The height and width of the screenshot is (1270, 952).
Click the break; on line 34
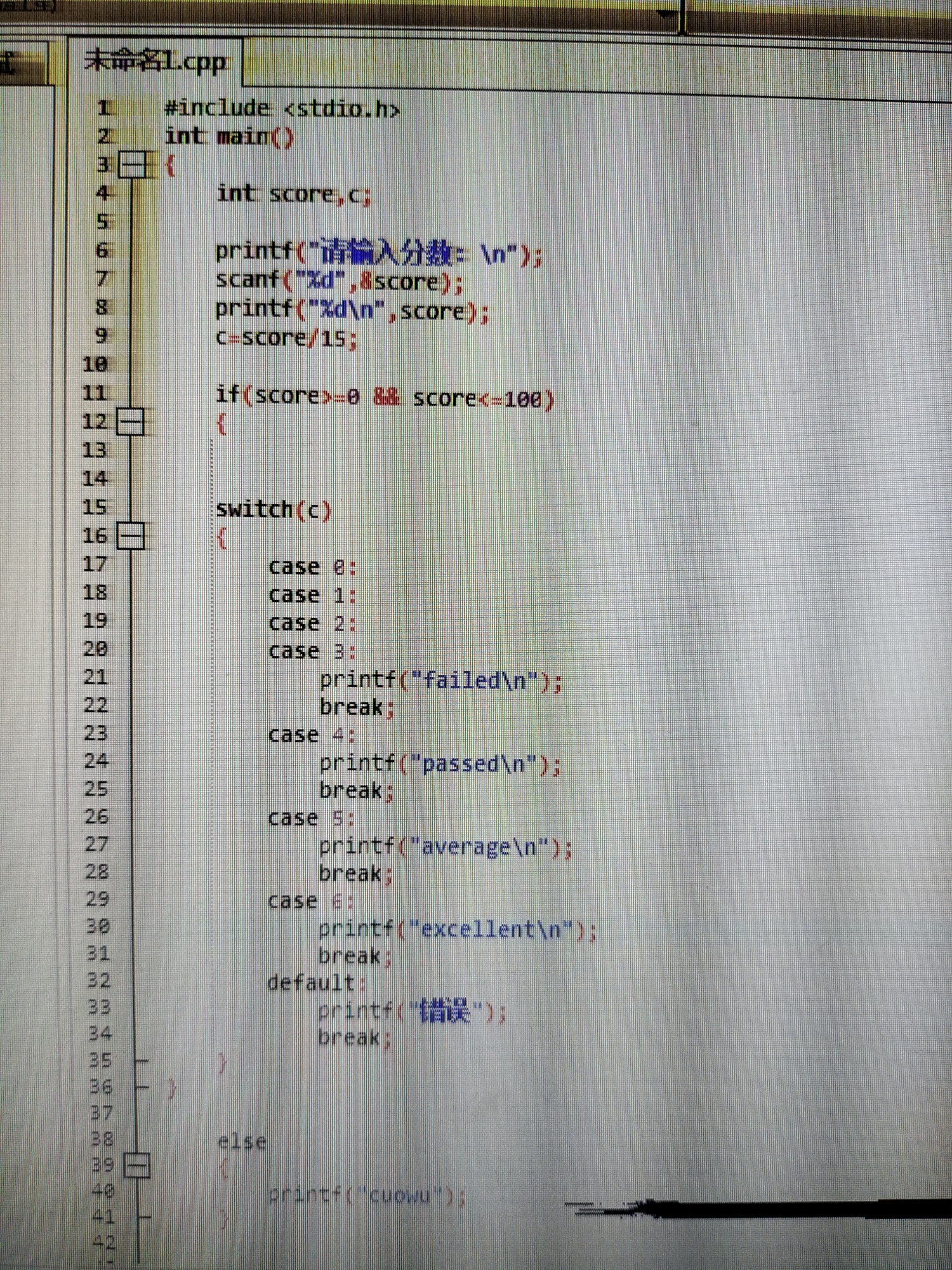355,1038
